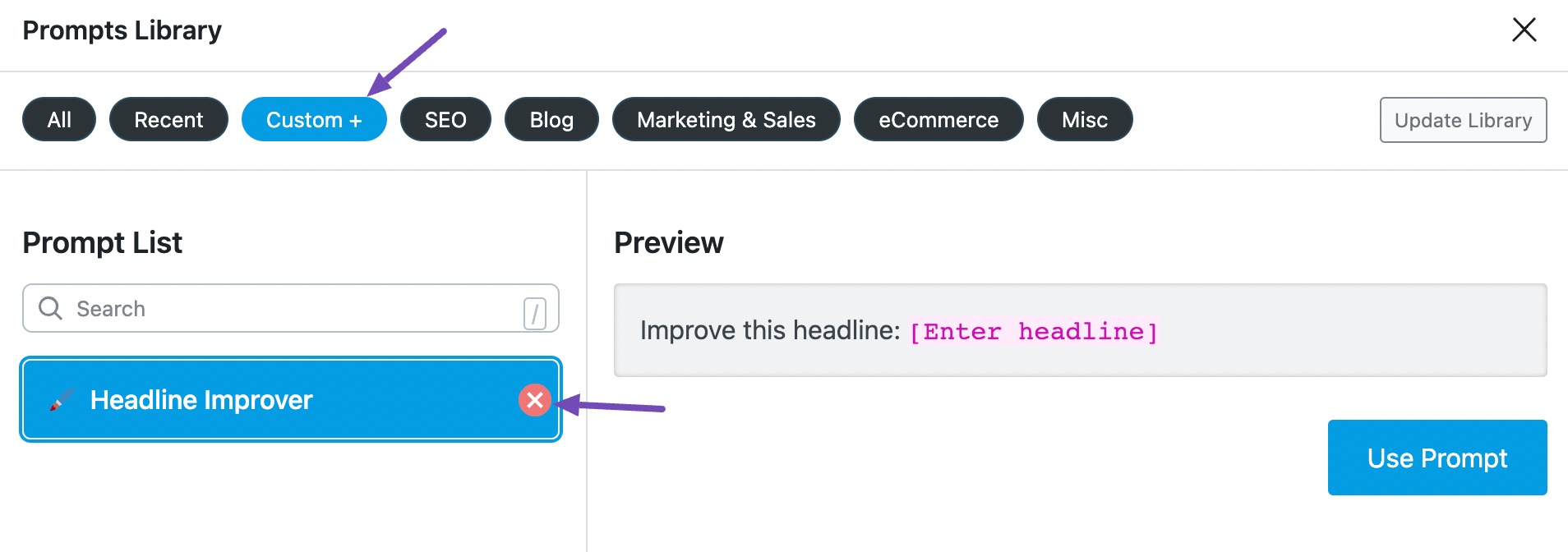The image size is (1568, 552).
Task: Switch to the Recent prompts tab
Action: tap(168, 119)
